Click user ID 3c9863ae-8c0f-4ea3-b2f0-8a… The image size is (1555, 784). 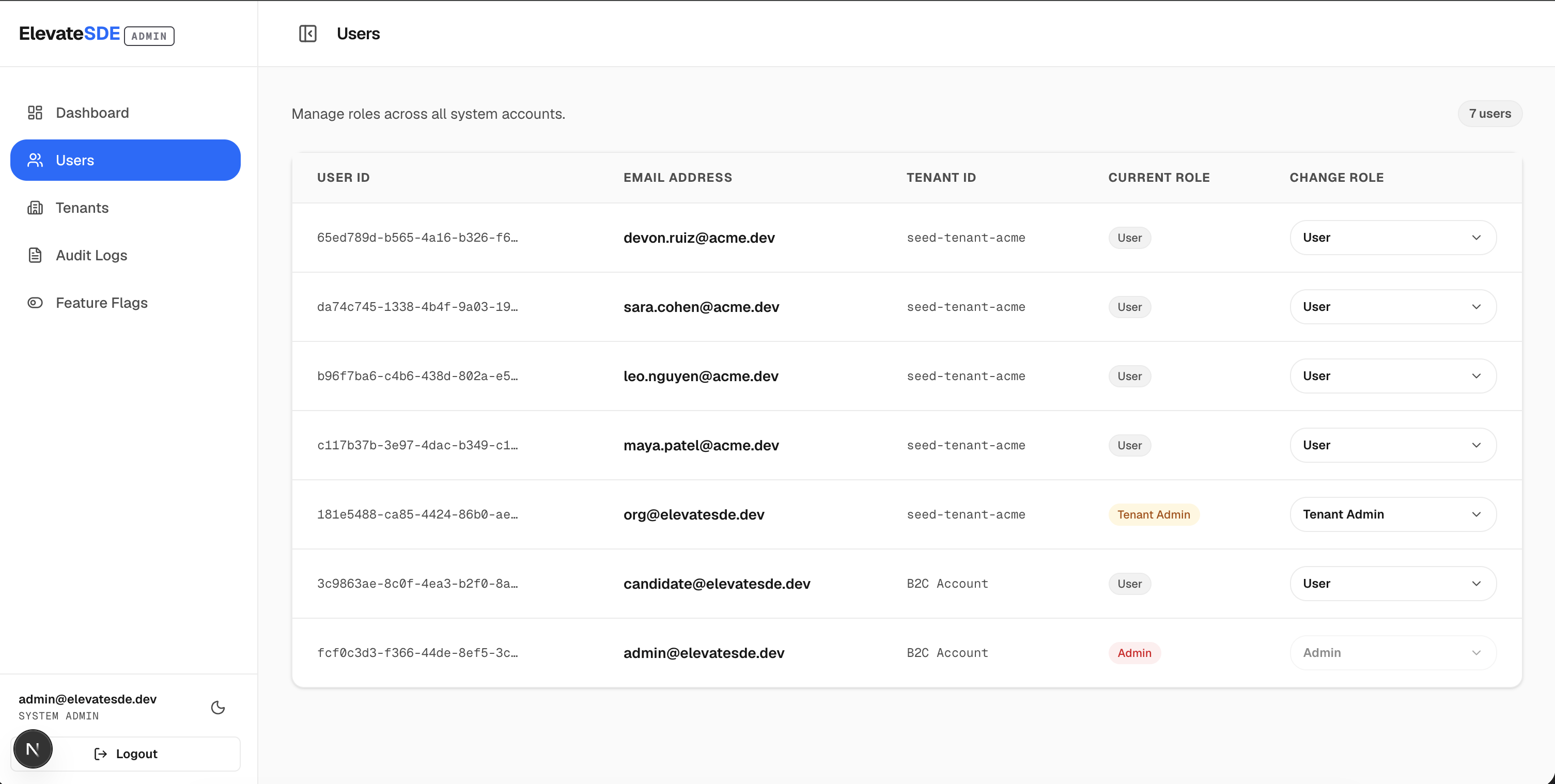417,584
